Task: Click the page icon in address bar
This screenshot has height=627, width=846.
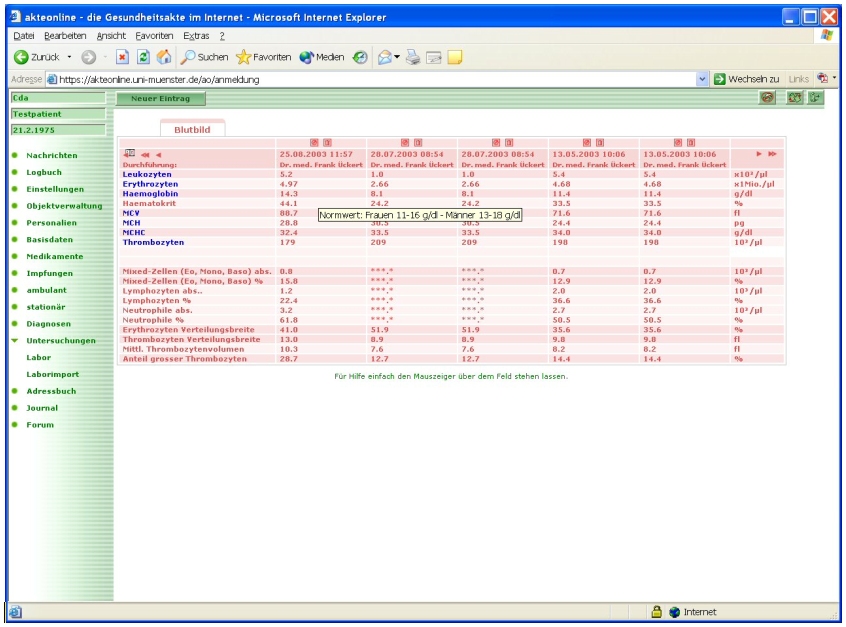Action: (x=52, y=79)
